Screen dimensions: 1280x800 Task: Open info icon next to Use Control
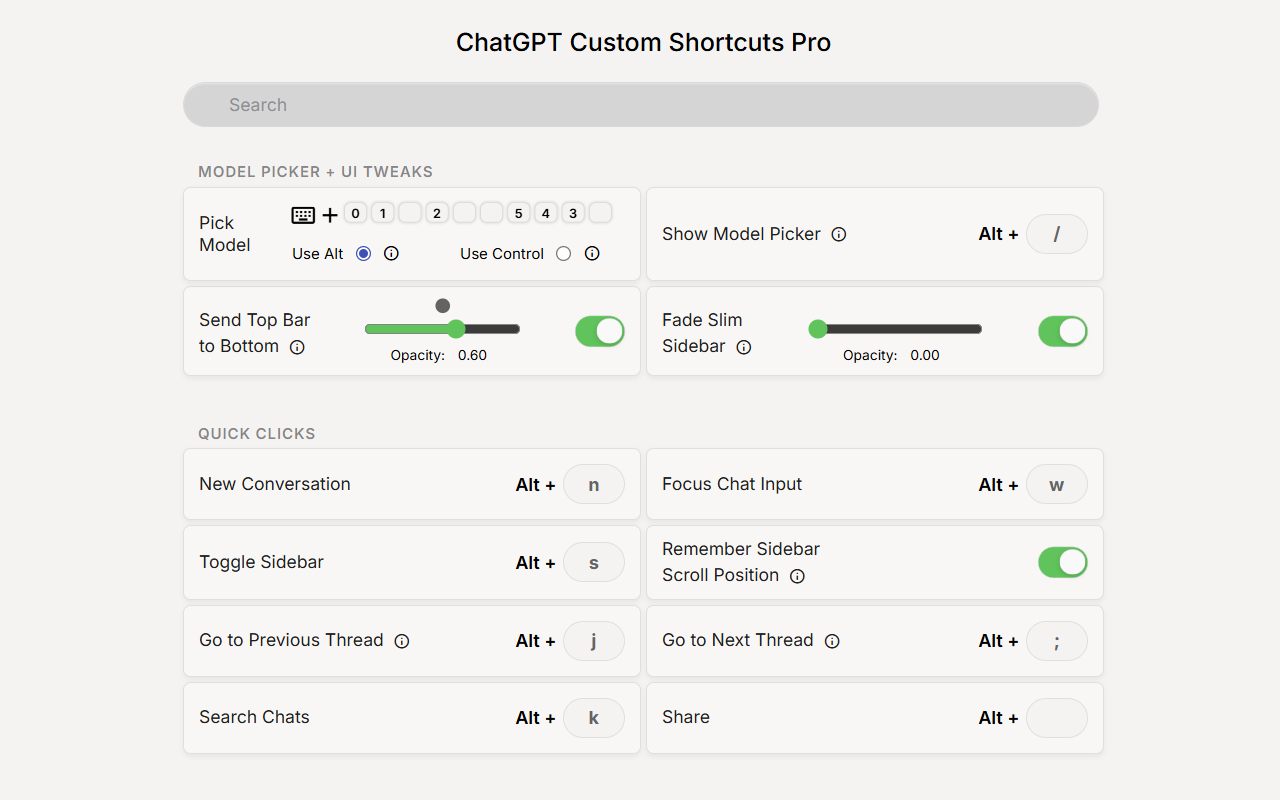click(x=592, y=254)
